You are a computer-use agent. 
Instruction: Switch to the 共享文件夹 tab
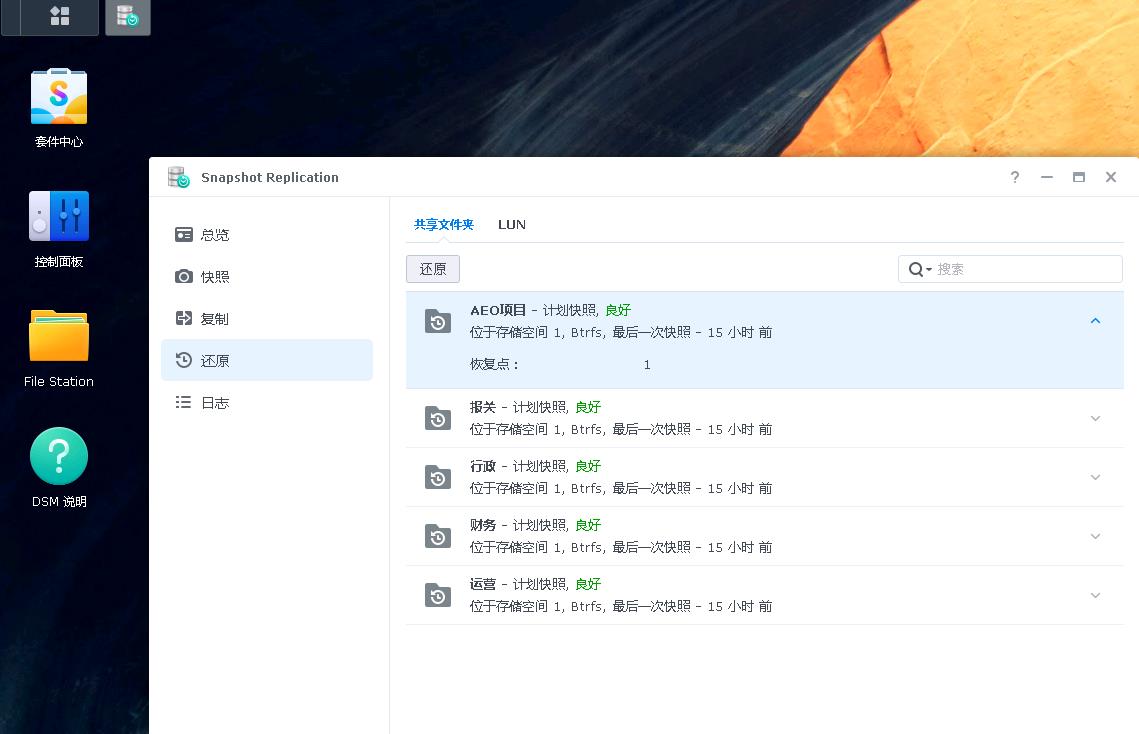[444, 225]
